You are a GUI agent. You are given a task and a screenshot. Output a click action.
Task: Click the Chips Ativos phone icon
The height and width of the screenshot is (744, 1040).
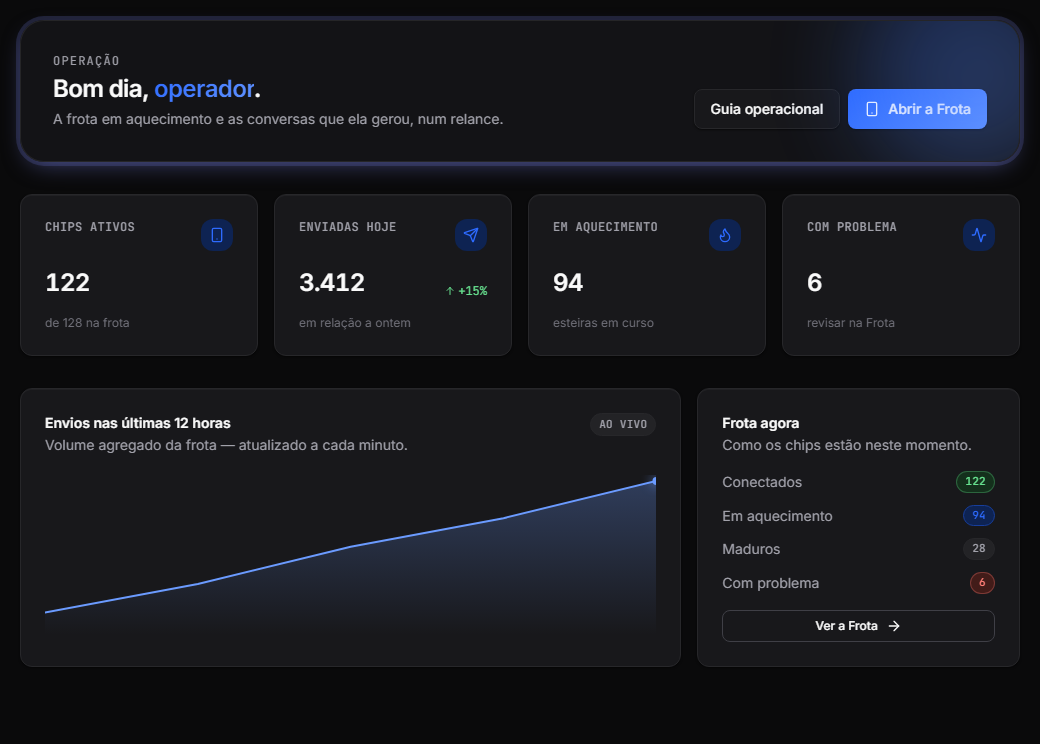[x=217, y=235]
